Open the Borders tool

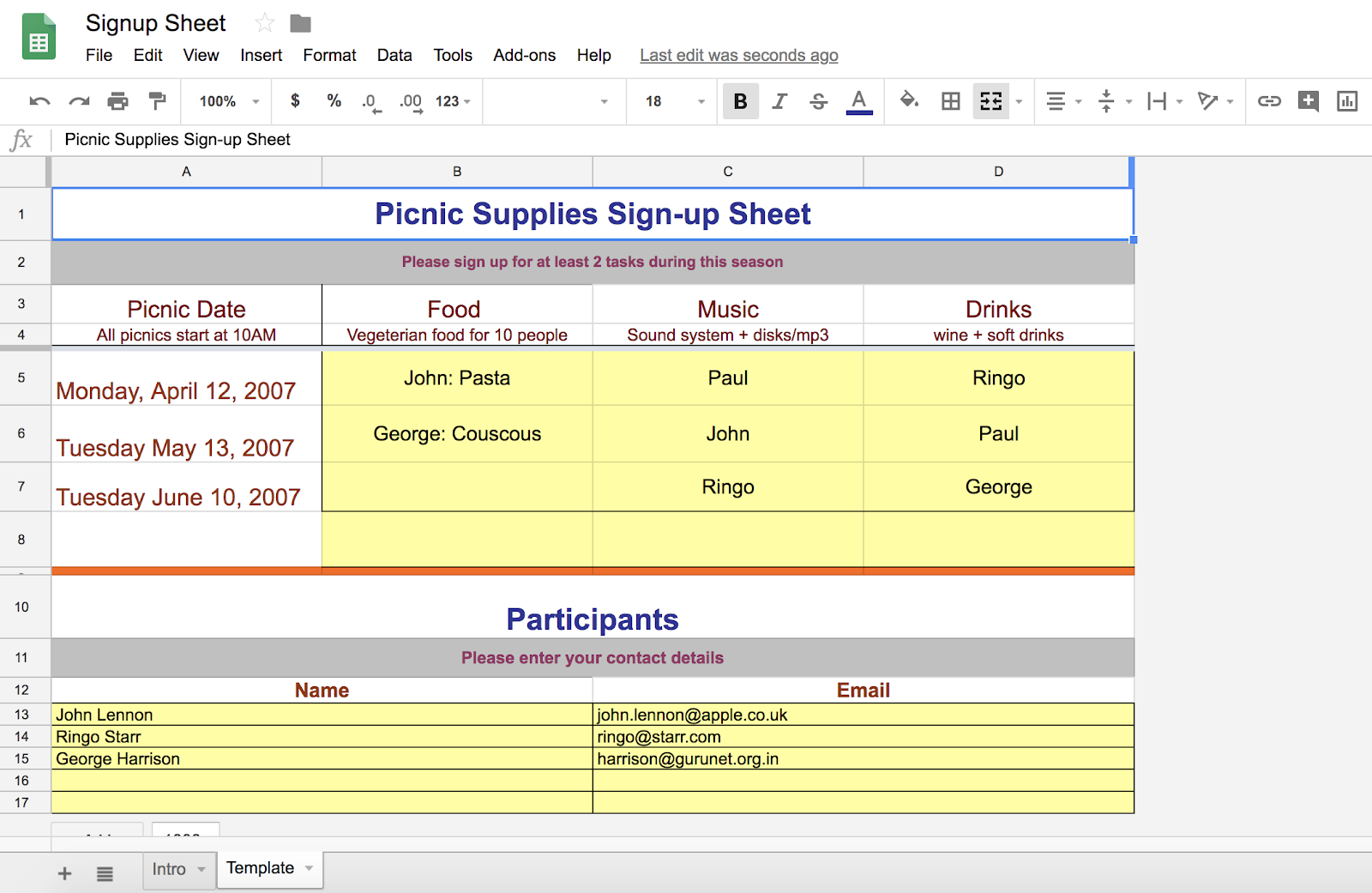(949, 101)
